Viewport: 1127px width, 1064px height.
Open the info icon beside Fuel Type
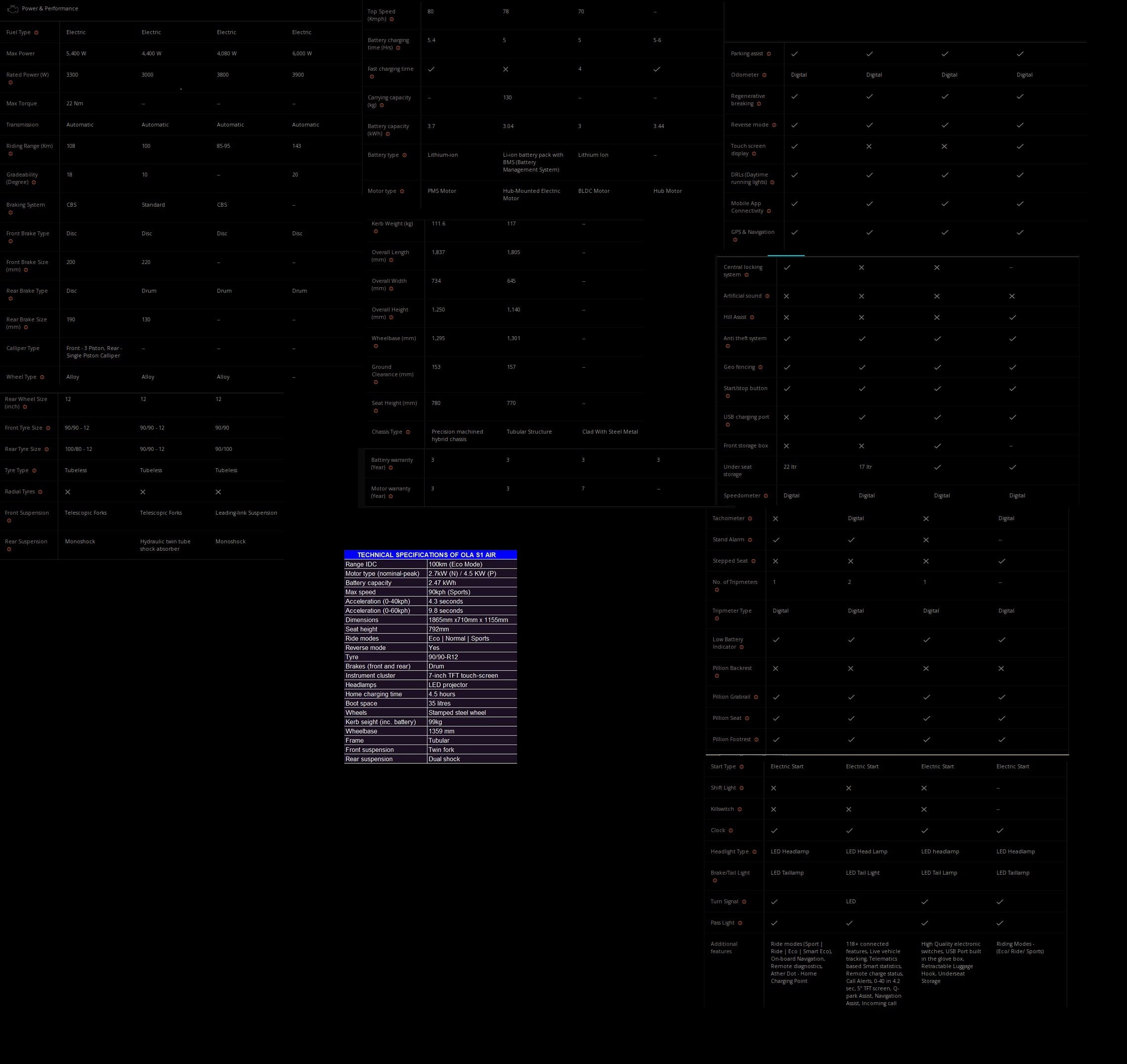[x=36, y=32]
